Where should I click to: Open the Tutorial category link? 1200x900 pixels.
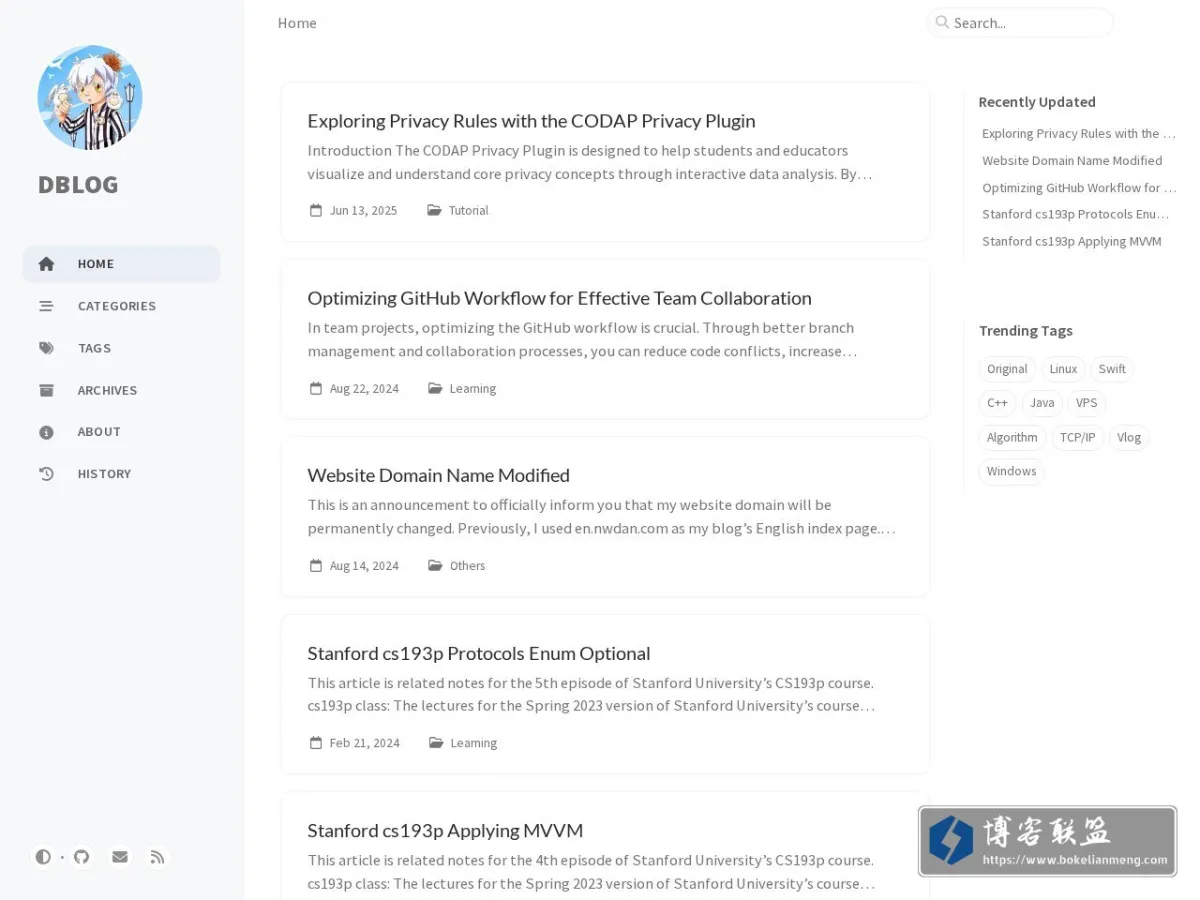tap(468, 210)
